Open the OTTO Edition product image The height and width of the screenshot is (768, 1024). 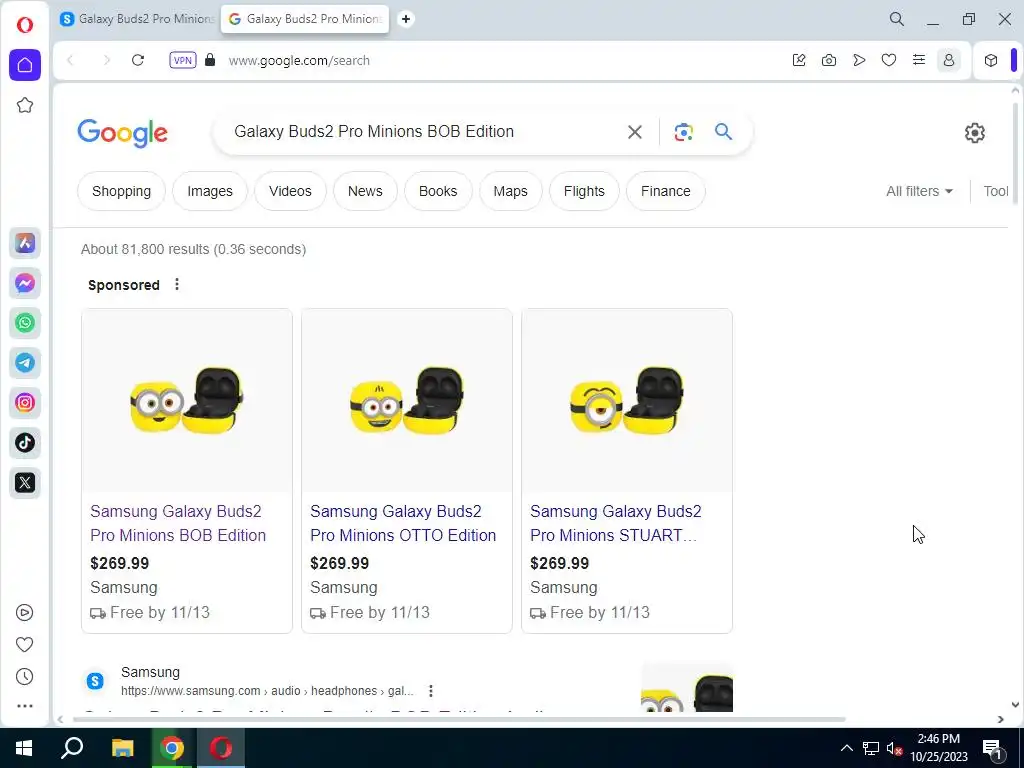point(407,400)
